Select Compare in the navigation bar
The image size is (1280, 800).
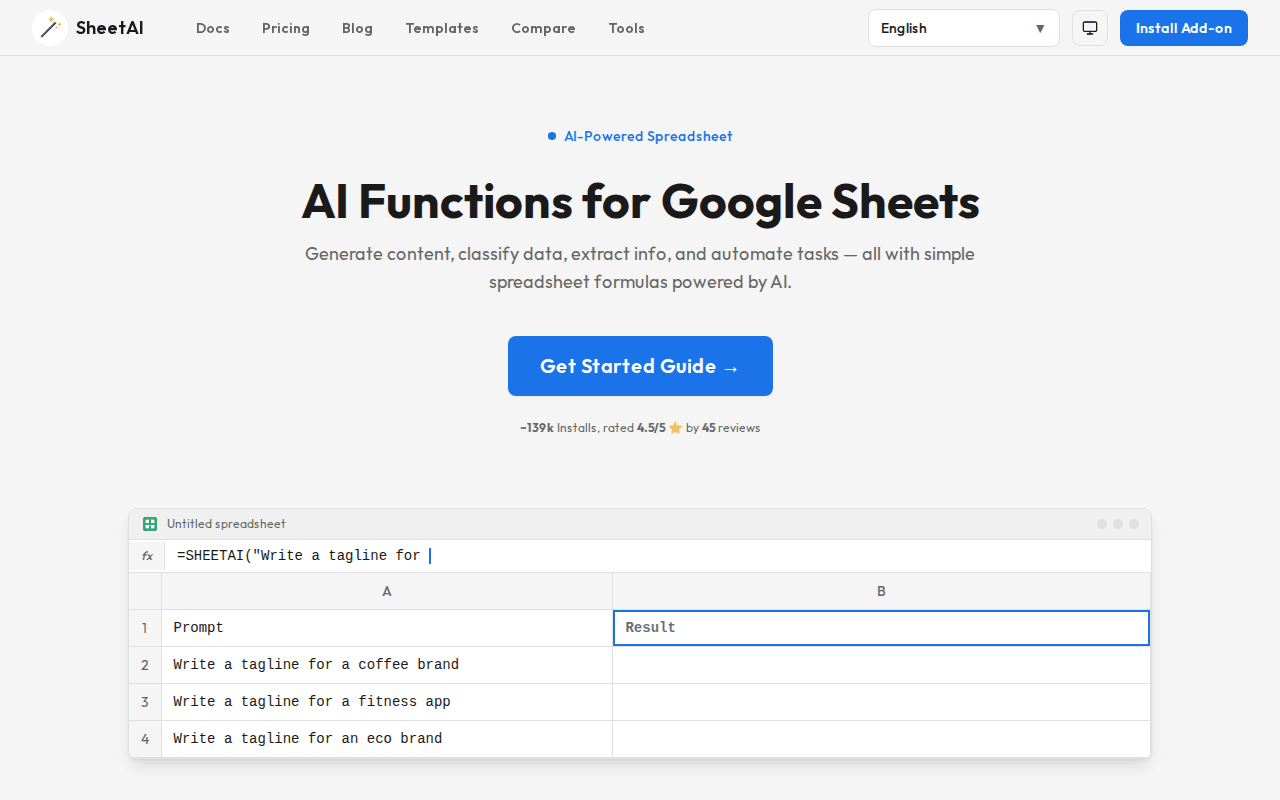point(543,28)
